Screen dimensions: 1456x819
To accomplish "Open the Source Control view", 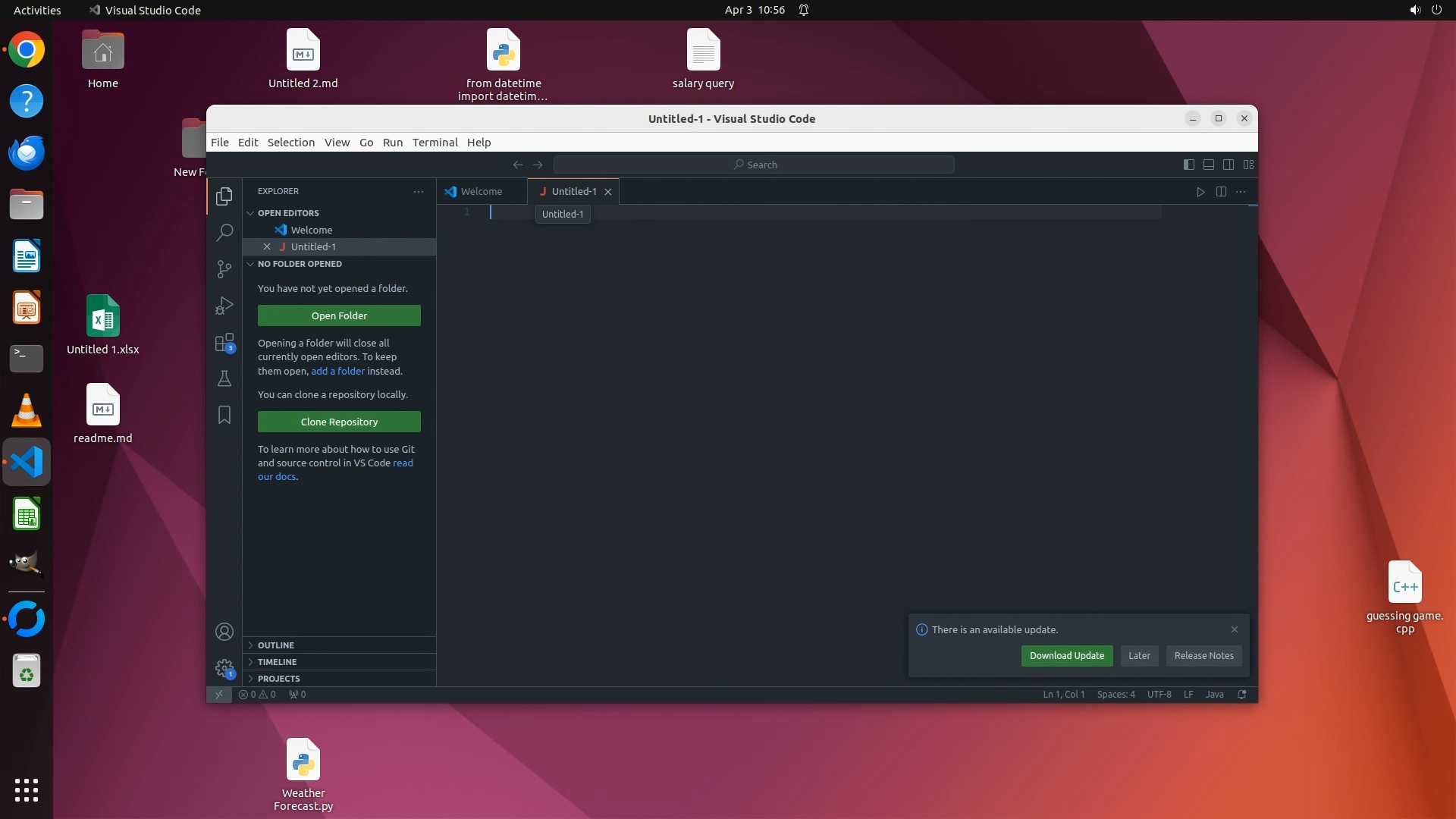I will pyautogui.click(x=224, y=269).
